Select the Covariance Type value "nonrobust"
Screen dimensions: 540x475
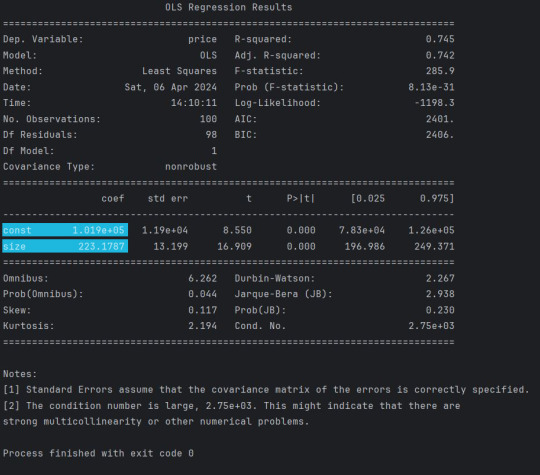[191, 166]
